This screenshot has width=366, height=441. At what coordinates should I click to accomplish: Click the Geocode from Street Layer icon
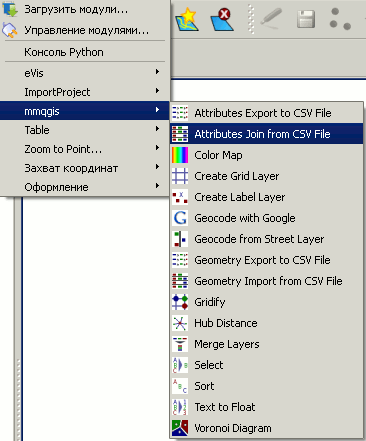(x=180, y=239)
